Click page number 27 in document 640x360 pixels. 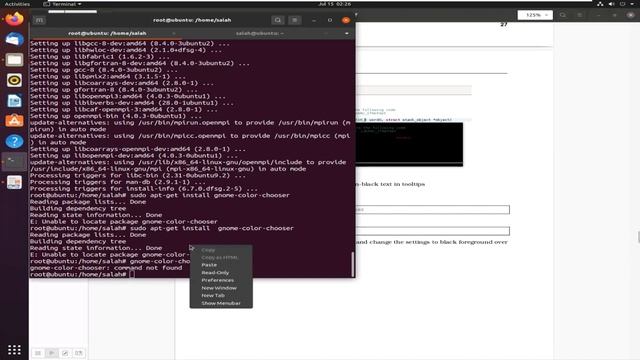click(504, 24)
